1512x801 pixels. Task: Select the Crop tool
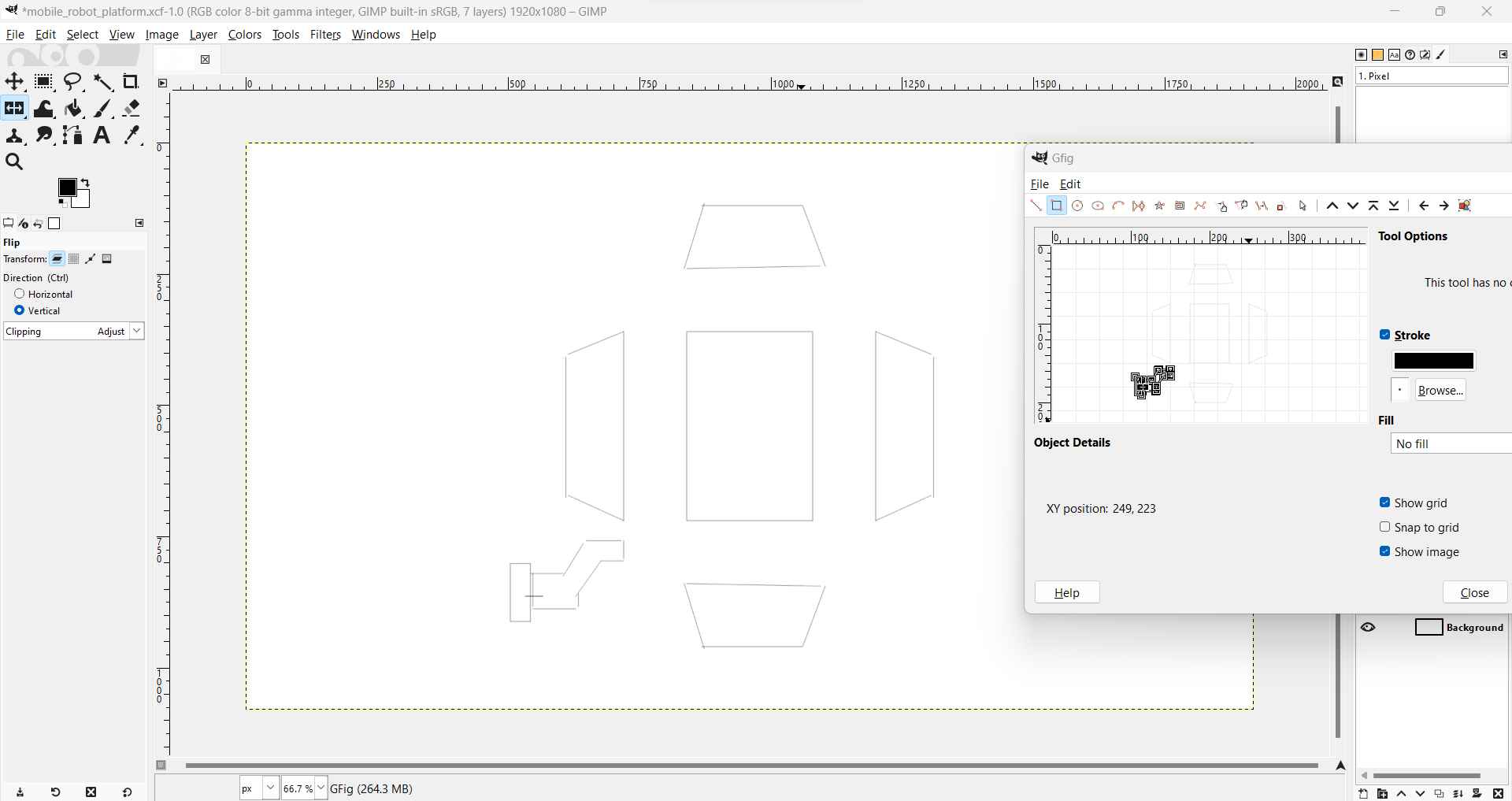[132, 82]
